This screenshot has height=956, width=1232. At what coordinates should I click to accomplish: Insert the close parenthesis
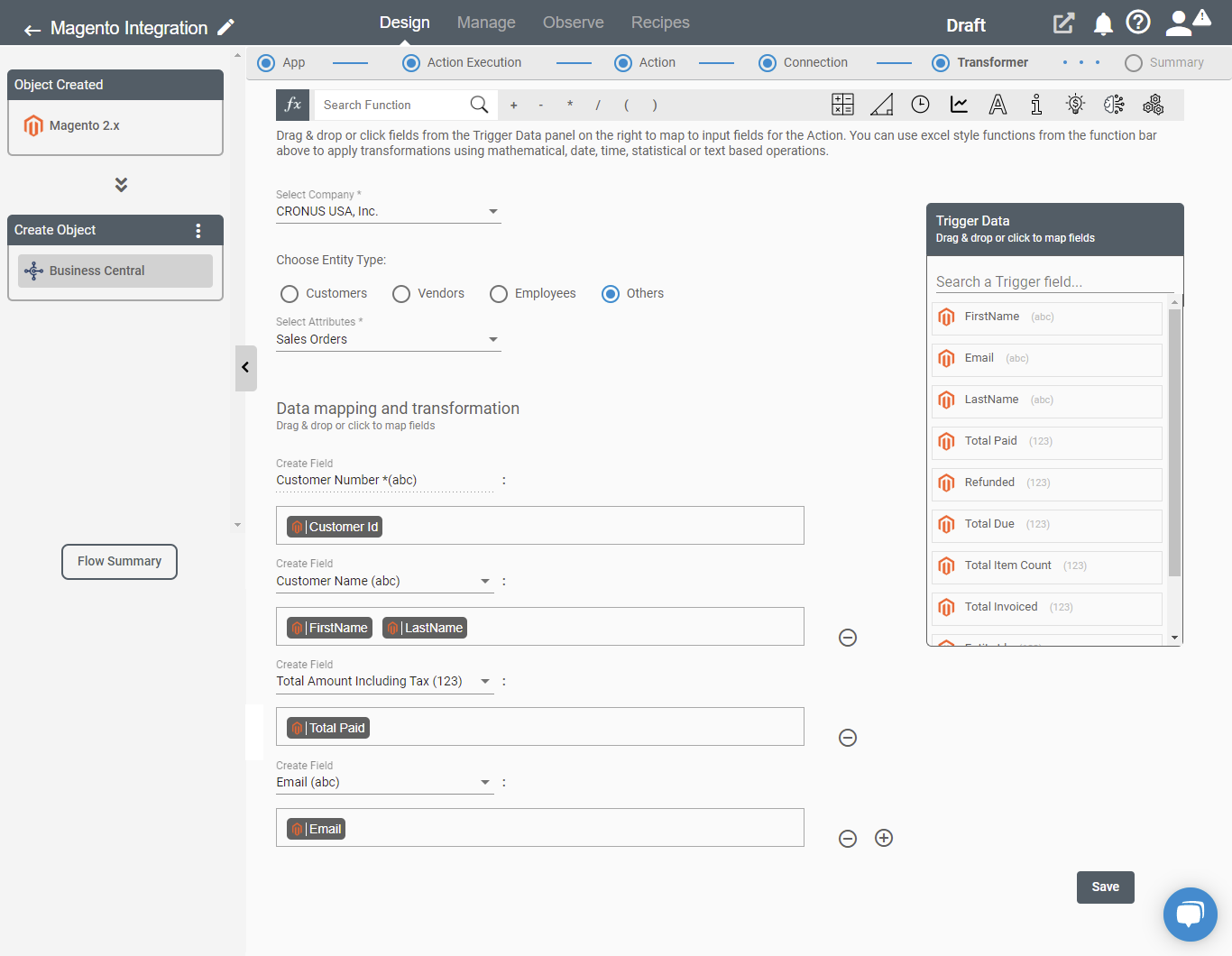(655, 106)
